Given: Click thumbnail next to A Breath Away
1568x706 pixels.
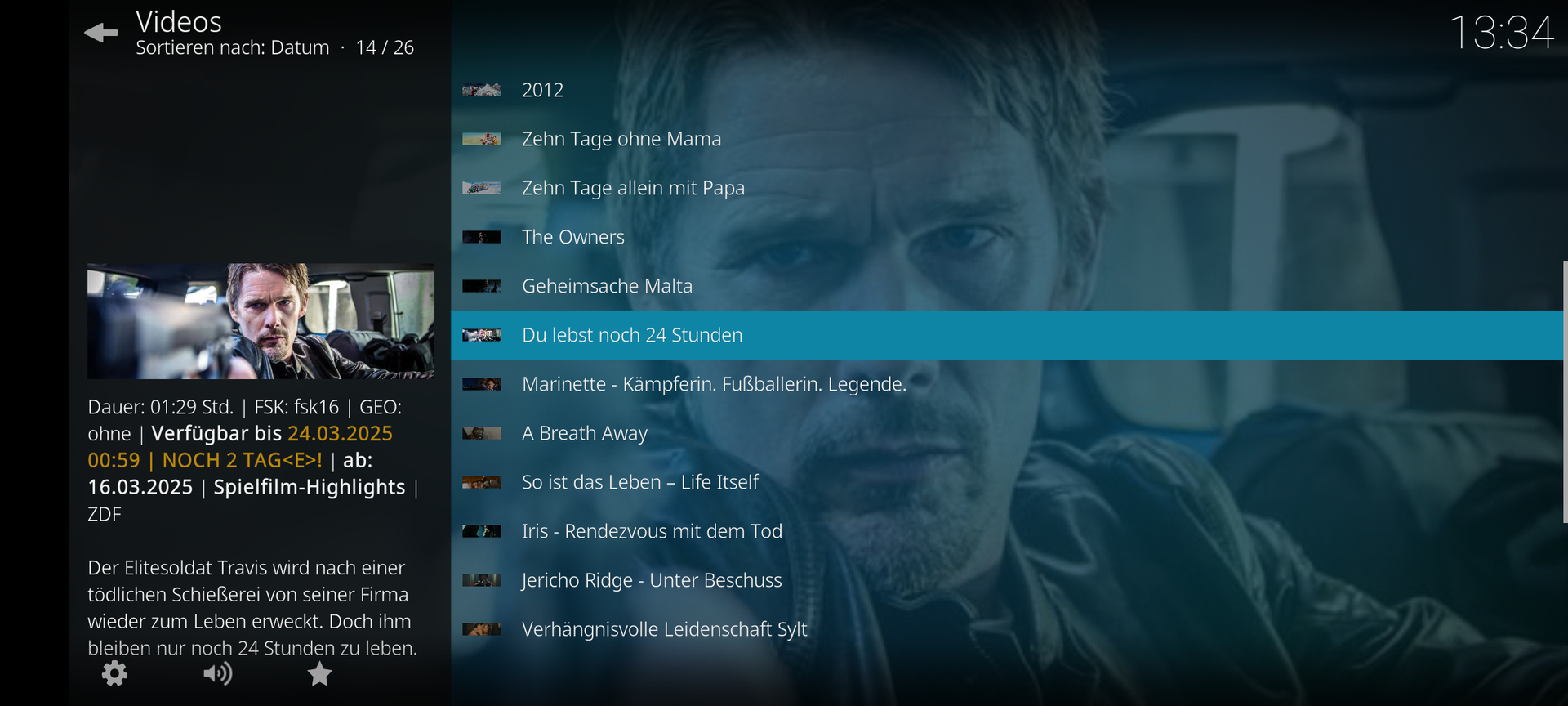Looking at the screenshot, I should tap(482, 433).
